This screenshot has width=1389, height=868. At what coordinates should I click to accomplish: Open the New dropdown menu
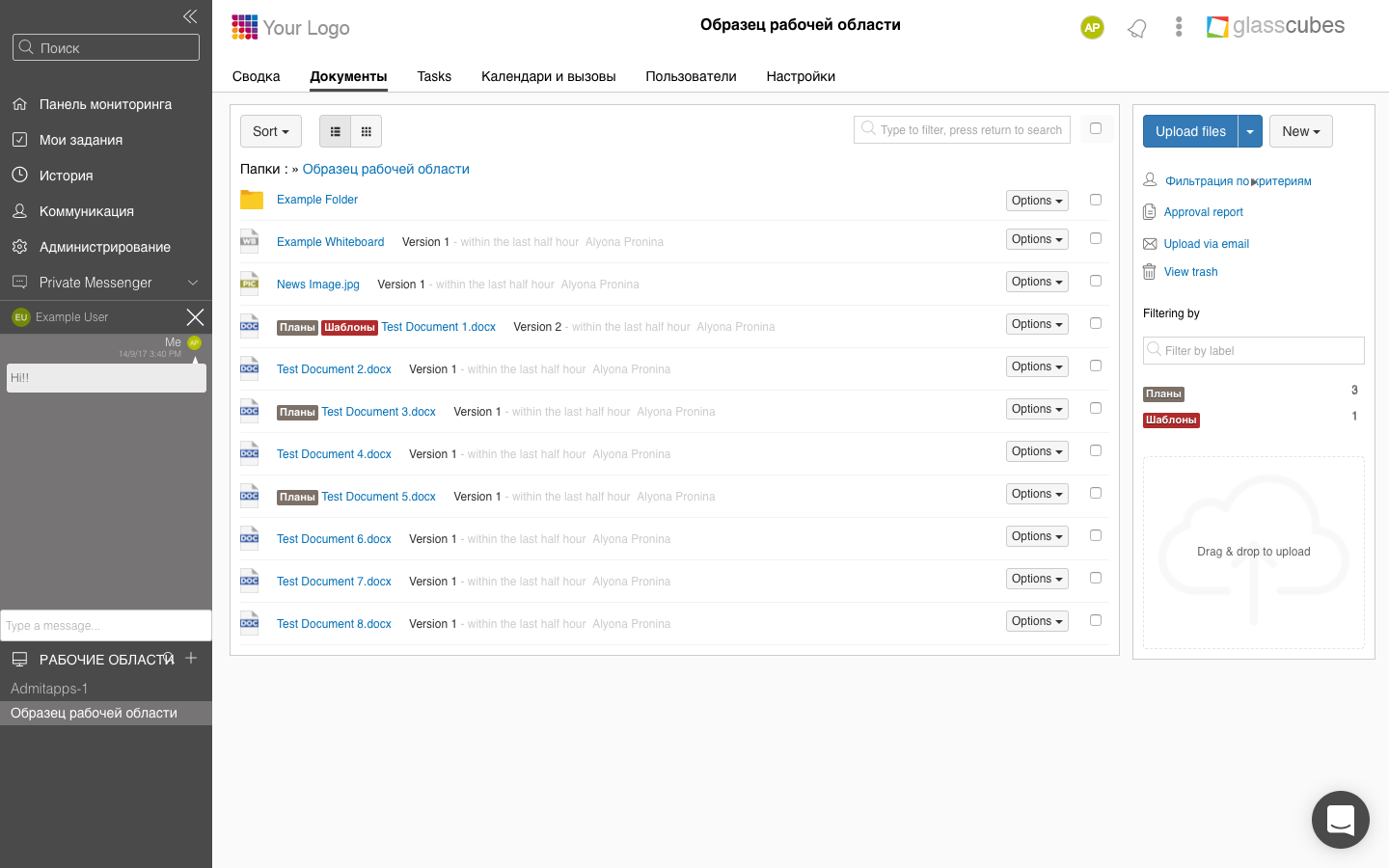pos(1301,131)
